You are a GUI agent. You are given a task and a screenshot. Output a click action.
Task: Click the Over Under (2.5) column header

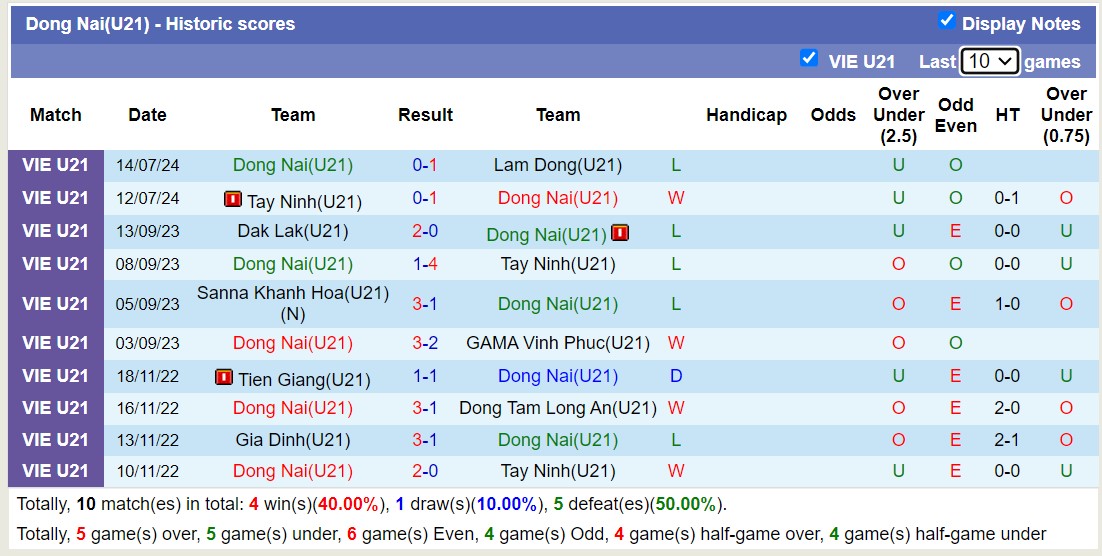pos(898,115)
